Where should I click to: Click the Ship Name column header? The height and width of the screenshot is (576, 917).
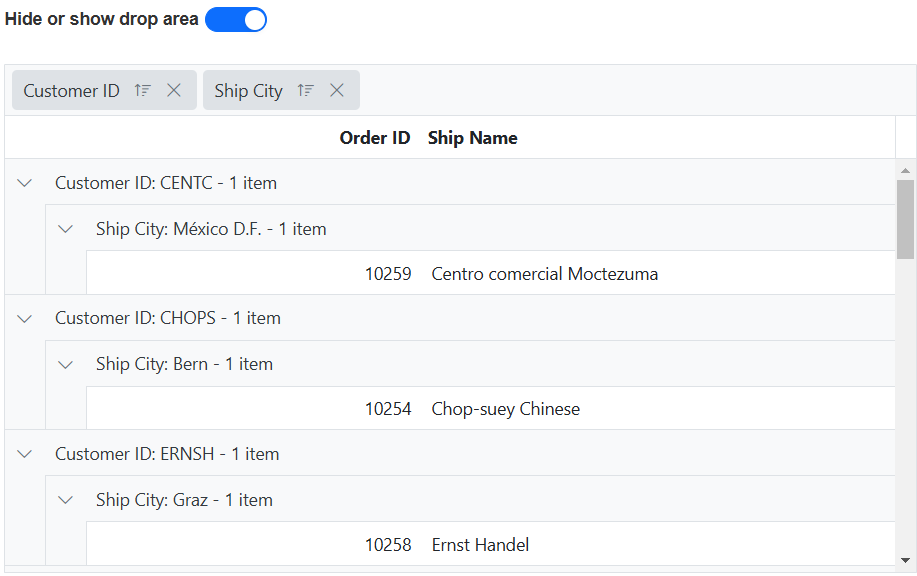[473, 138]
